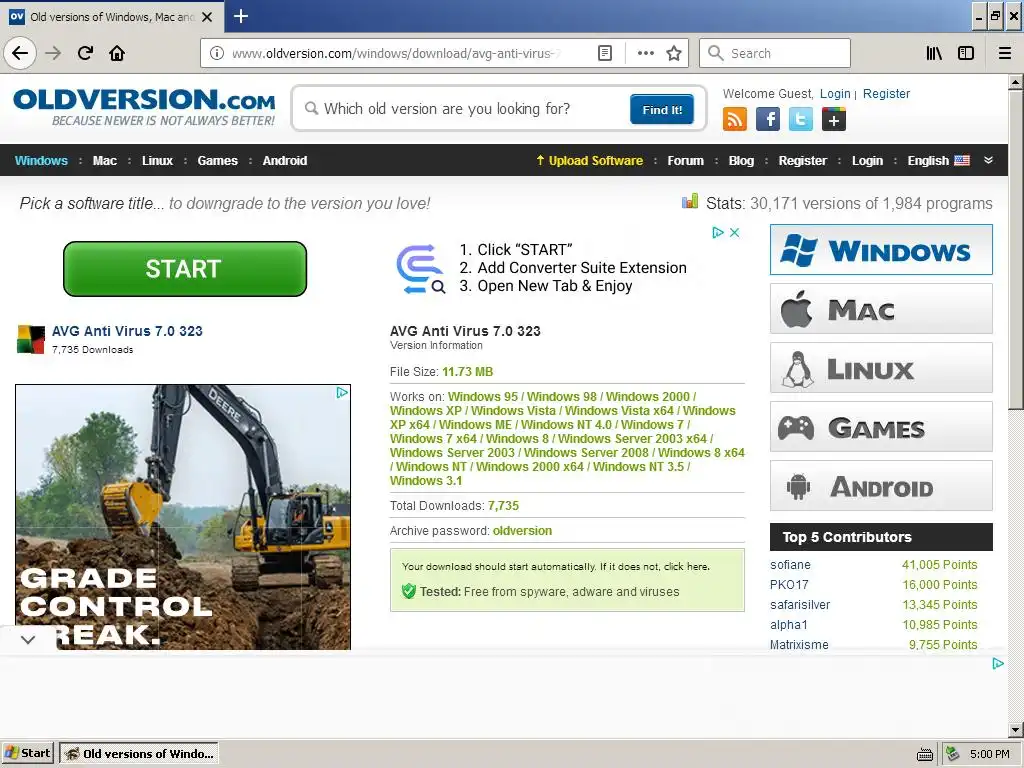Select Android in the navigation bar
The image size is (1024, 768).
[x=285, y=161]
